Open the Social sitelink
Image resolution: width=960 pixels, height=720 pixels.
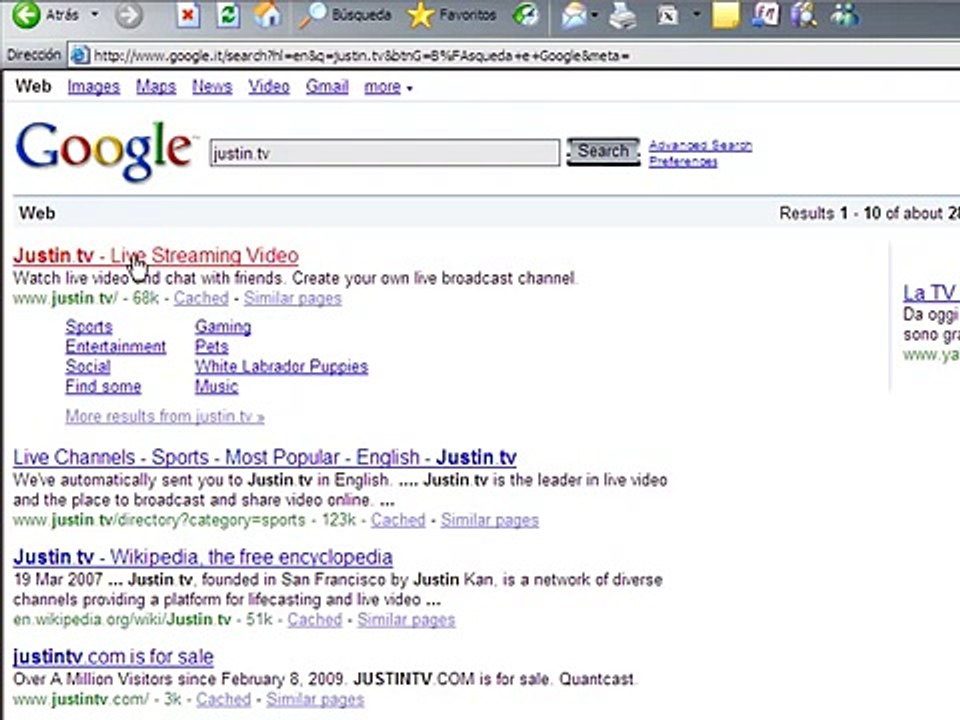click(x=88, y=367)
